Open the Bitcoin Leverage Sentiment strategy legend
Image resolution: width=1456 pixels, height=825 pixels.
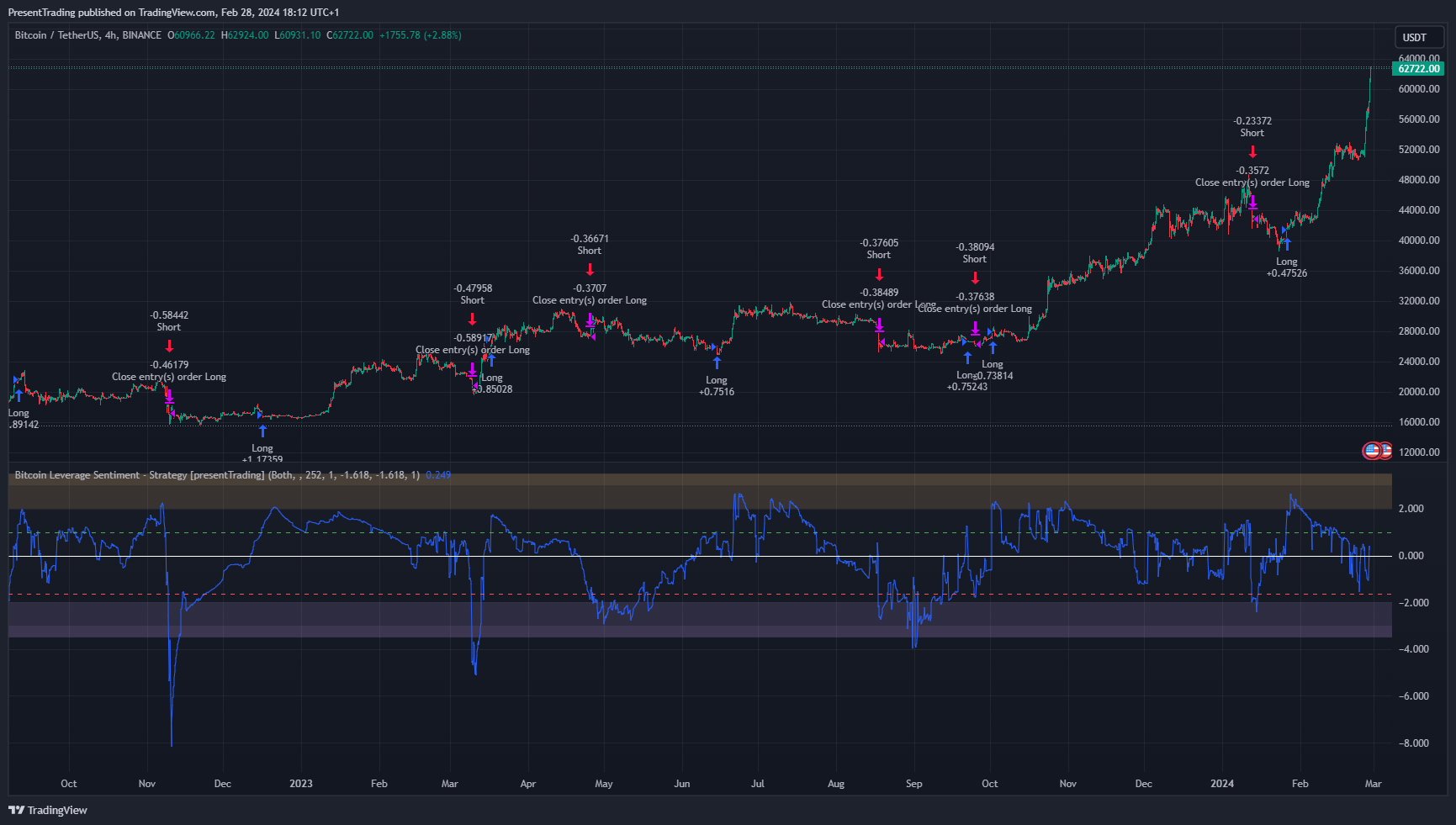217,475
